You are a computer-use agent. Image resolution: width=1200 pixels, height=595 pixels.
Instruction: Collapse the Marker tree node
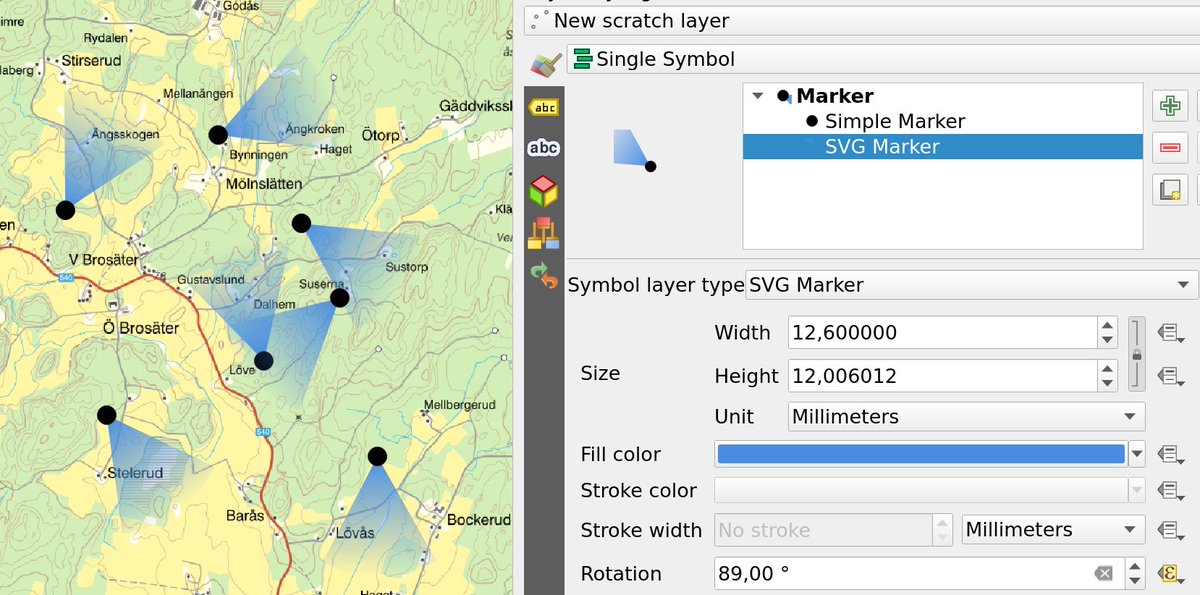tap(758, 96)
